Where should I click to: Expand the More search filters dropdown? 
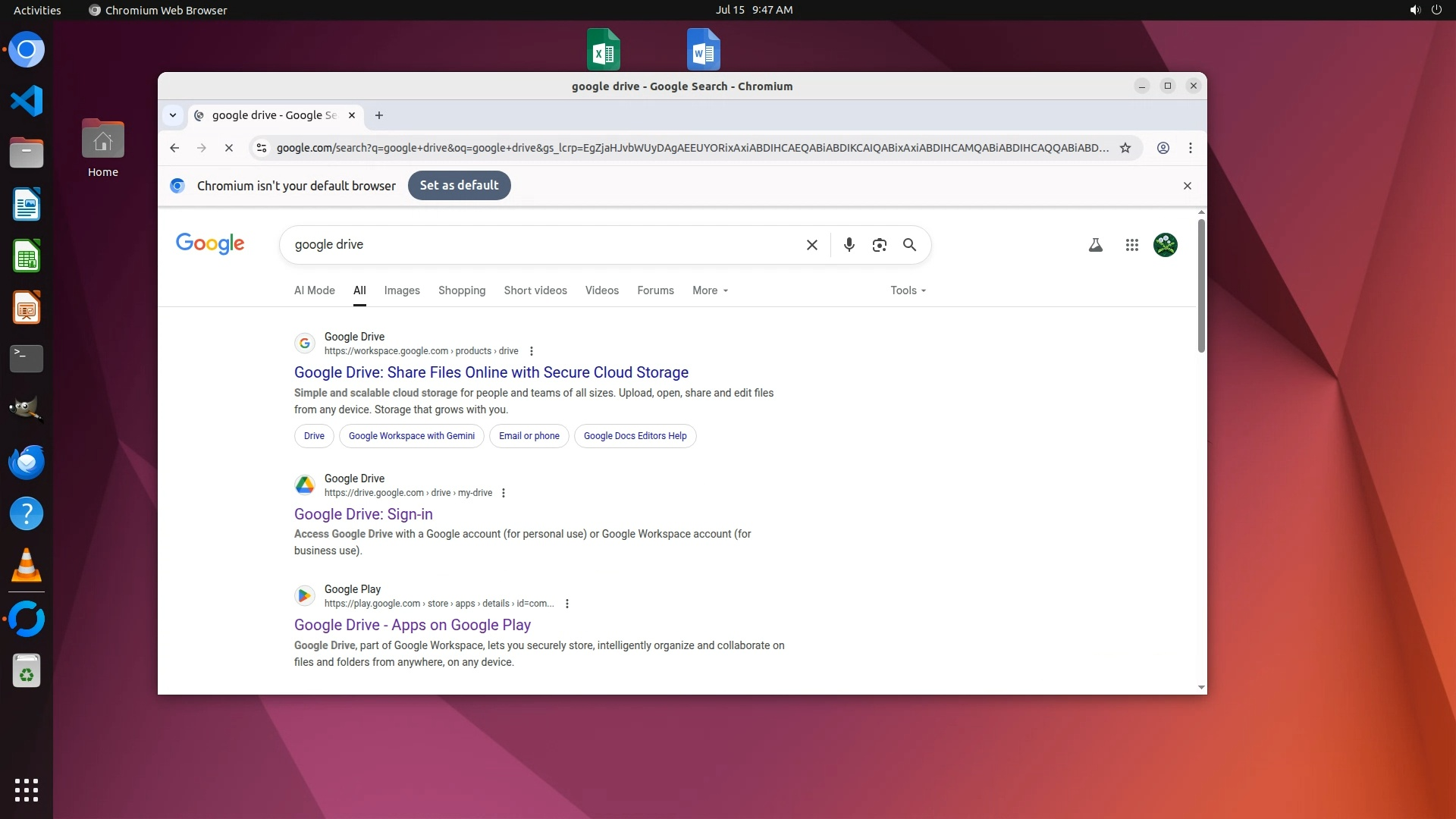[710, 290]
